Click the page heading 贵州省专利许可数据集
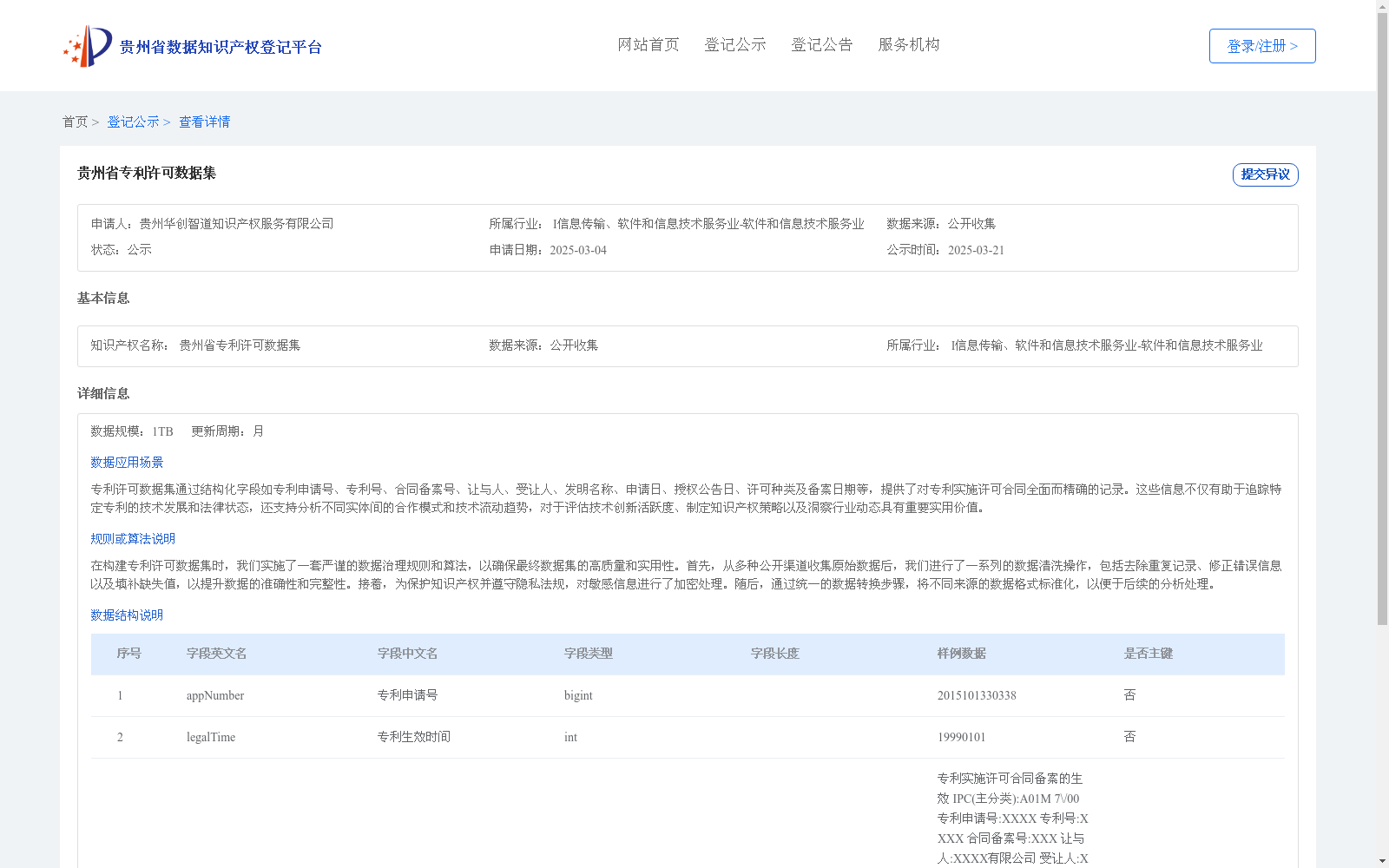 tap(147, 173)
